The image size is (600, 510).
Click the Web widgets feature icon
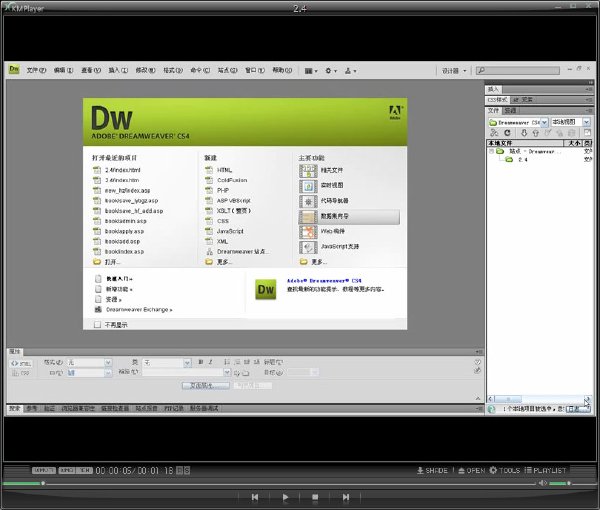[x=308, y=232]
